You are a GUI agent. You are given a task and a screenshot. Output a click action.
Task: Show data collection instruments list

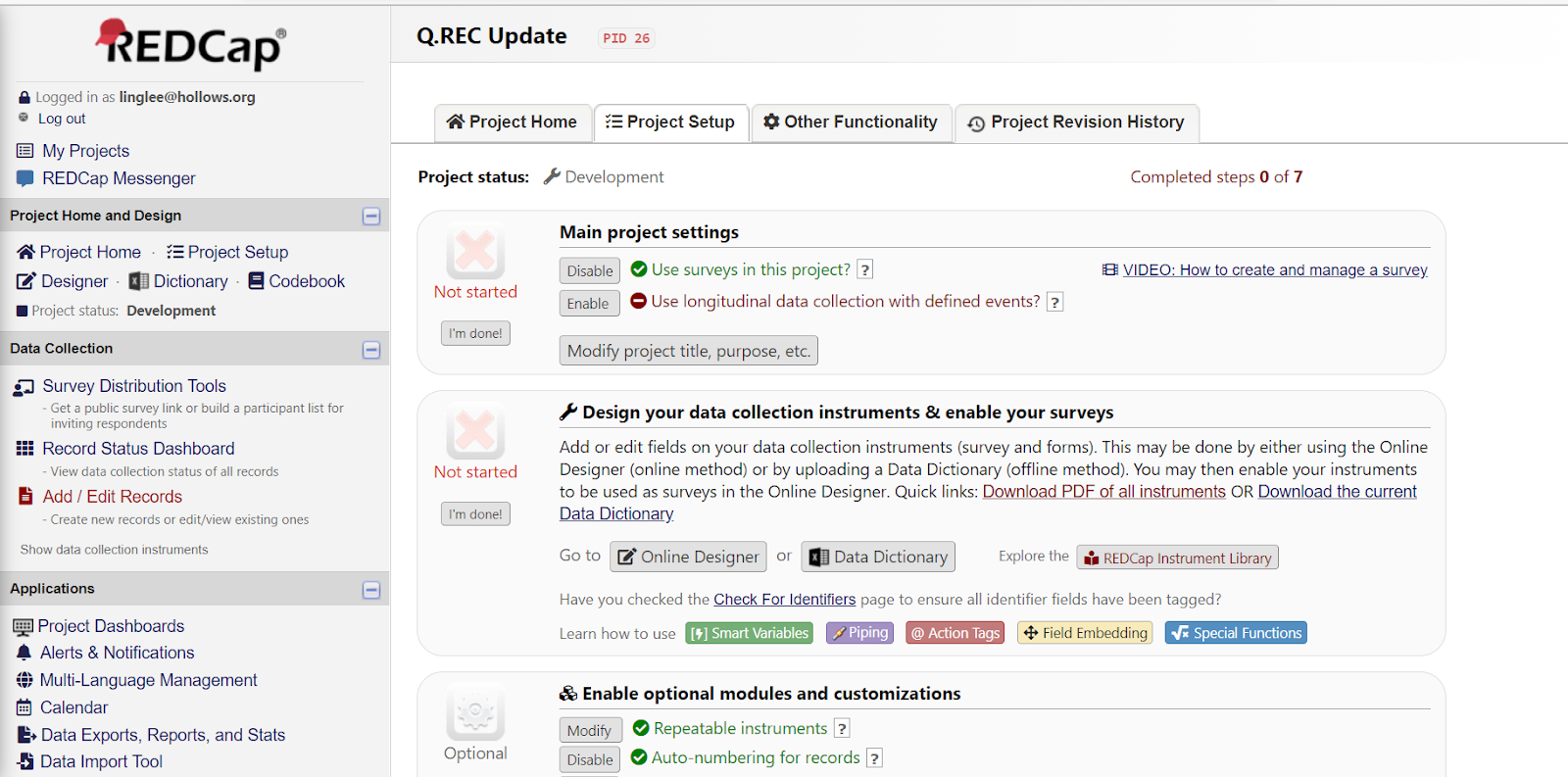(114, 550)
